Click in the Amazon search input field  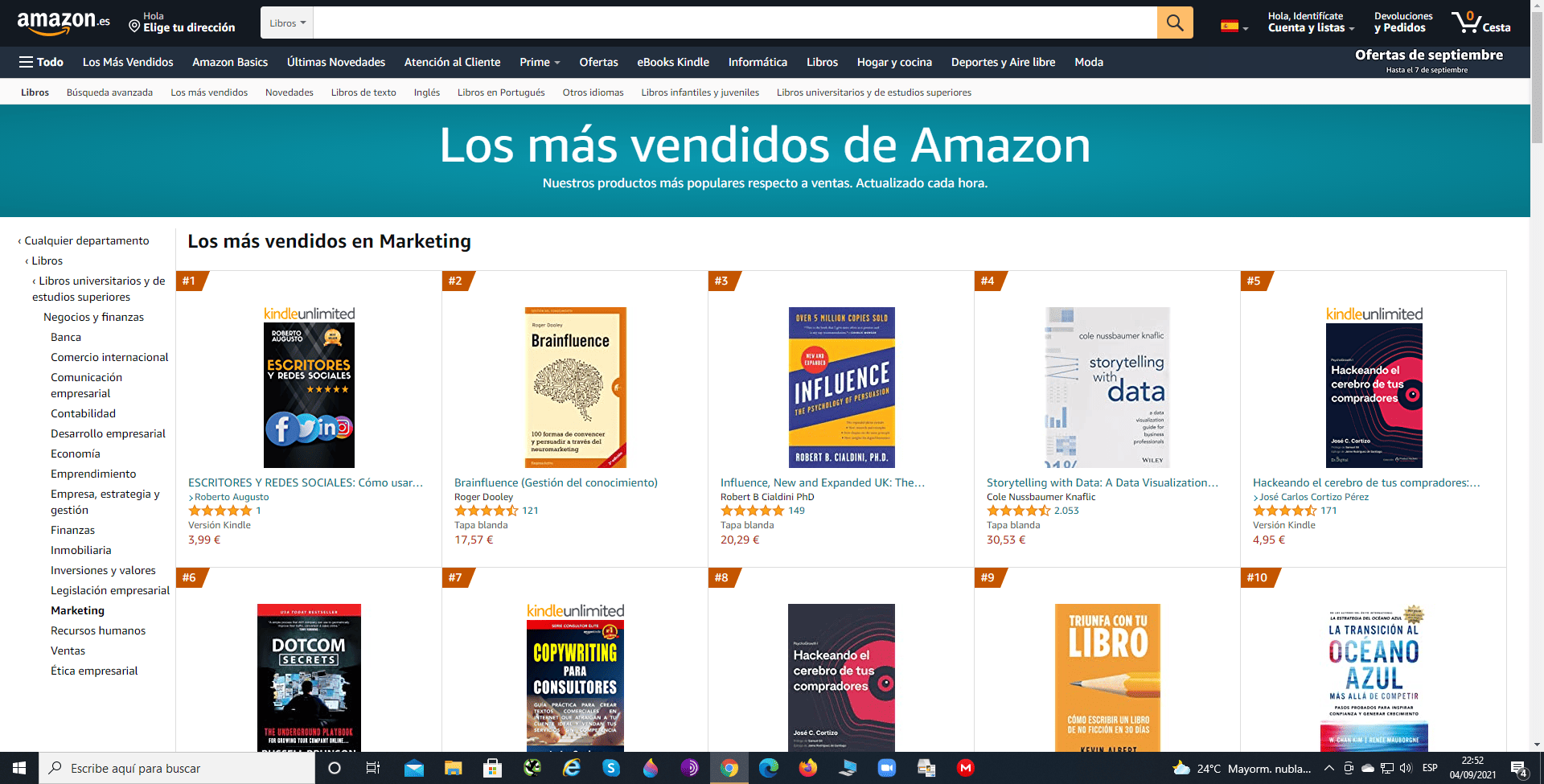tap(735, 23)
